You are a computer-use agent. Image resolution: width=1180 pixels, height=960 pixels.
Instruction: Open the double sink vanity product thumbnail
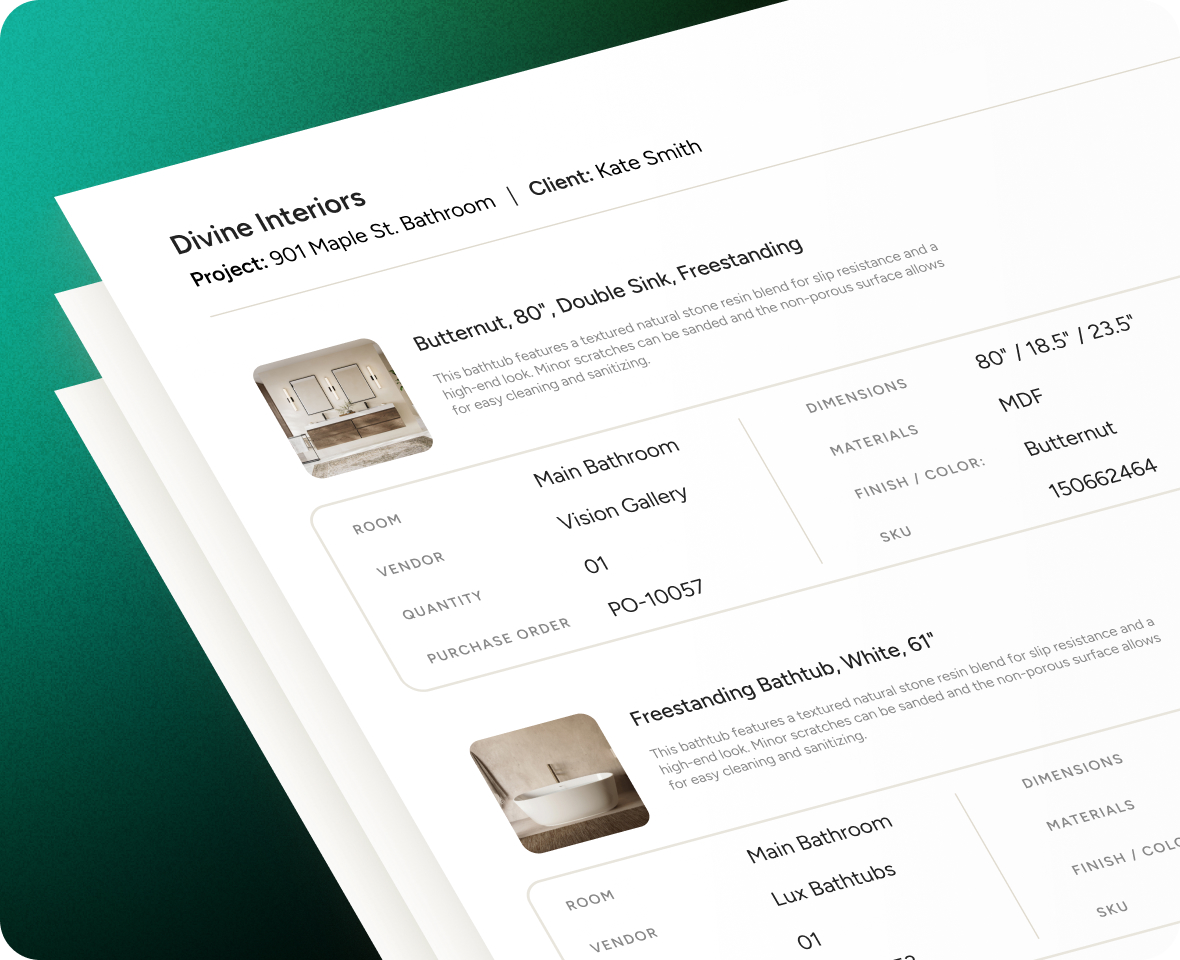click(x=342, y=407)
